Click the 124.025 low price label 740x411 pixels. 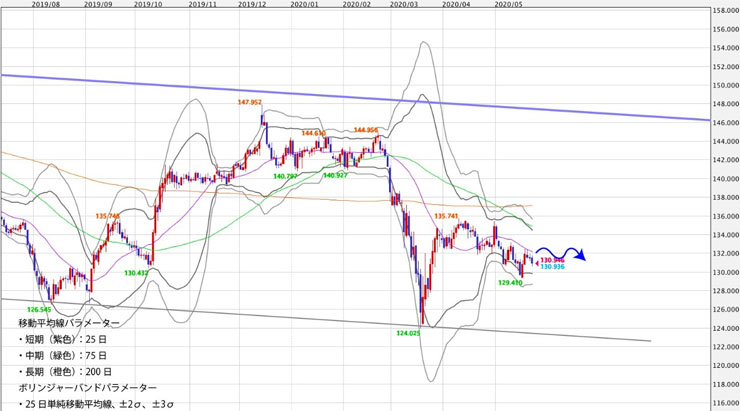(408, 333)
